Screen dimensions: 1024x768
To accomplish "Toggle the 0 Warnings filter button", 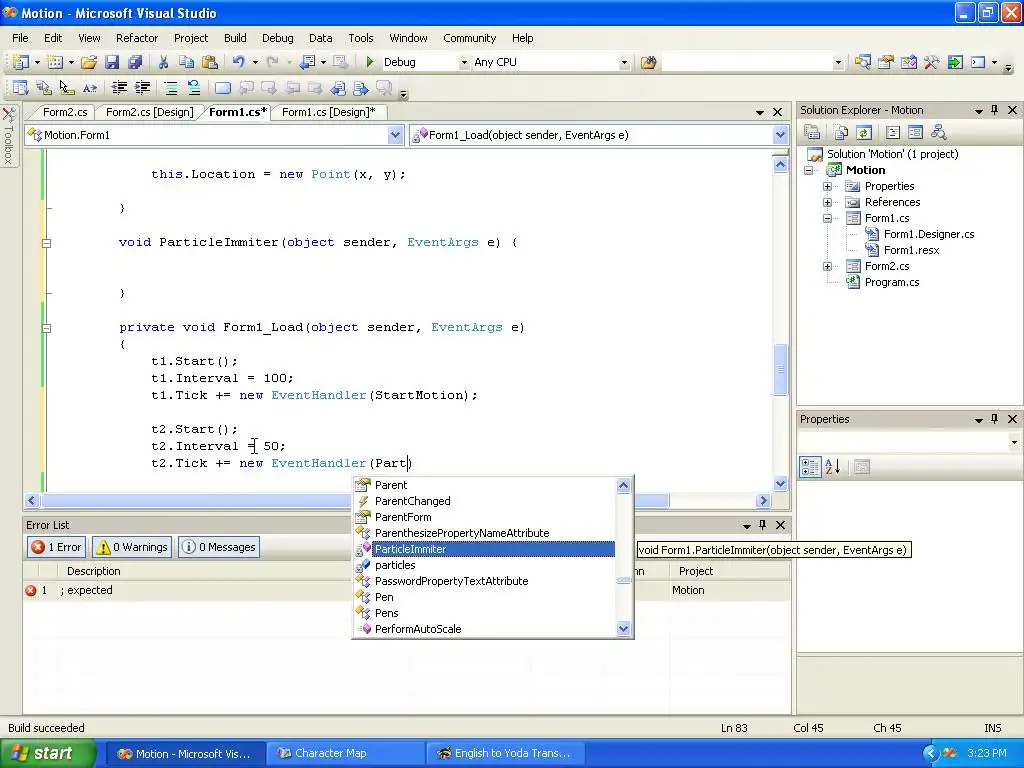I will pyautogui.click(x=131, y=547).
